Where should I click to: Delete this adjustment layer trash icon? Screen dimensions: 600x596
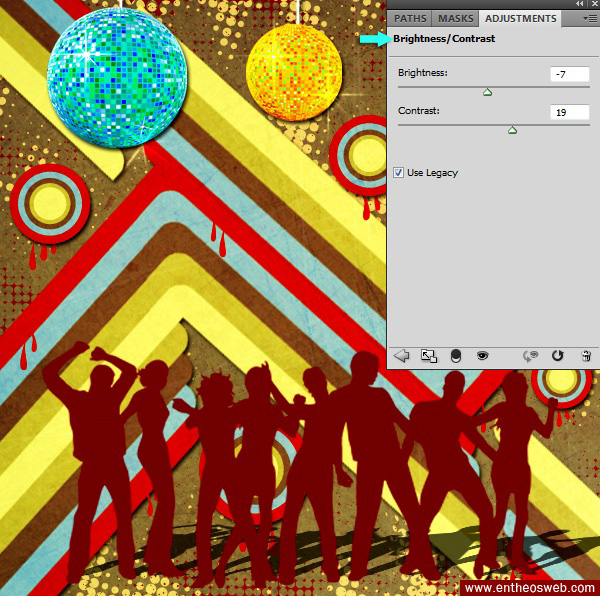click(585, 356)
